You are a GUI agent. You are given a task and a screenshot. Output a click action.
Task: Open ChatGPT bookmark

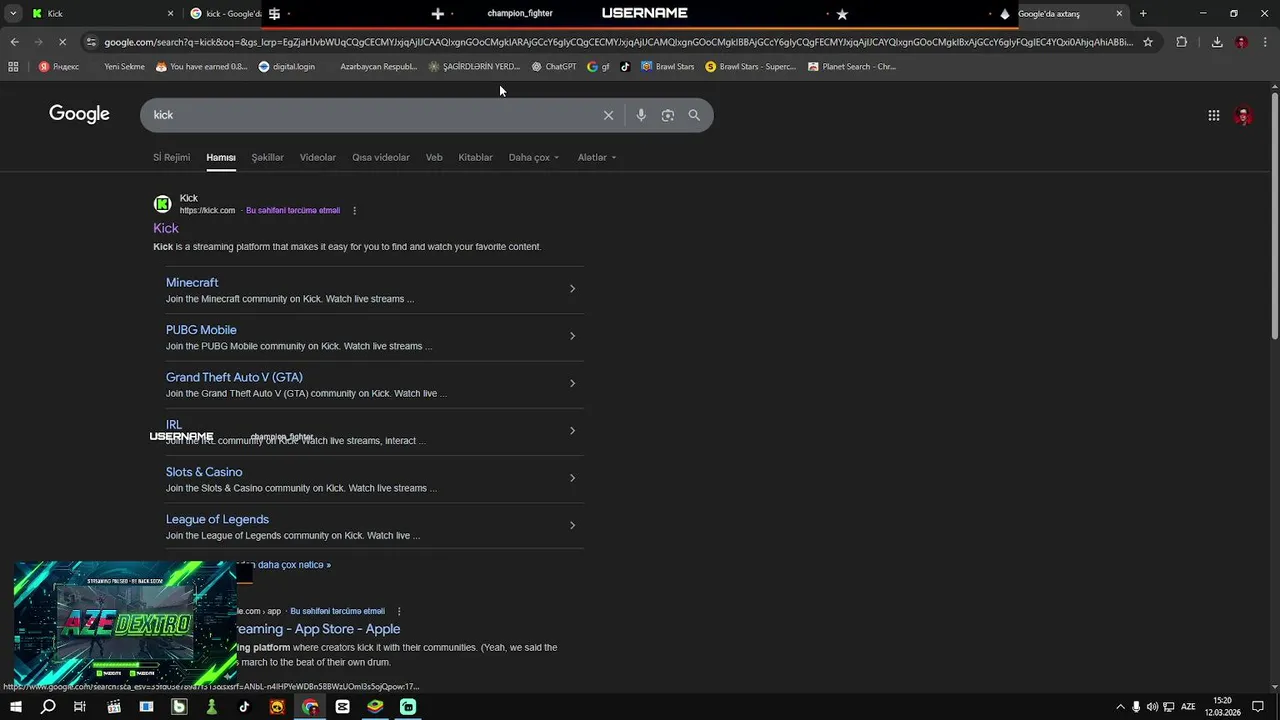pyautogui.click(x=554, y=67)
